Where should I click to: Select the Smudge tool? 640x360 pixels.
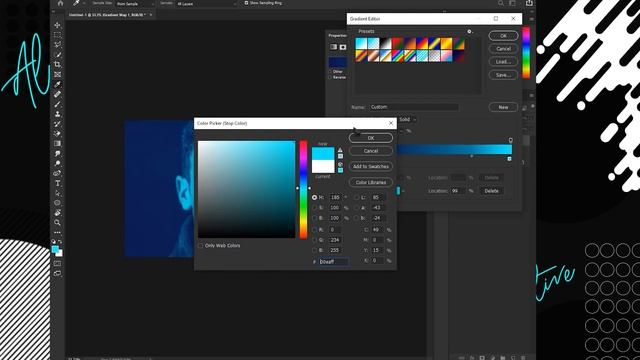[58, 153]
